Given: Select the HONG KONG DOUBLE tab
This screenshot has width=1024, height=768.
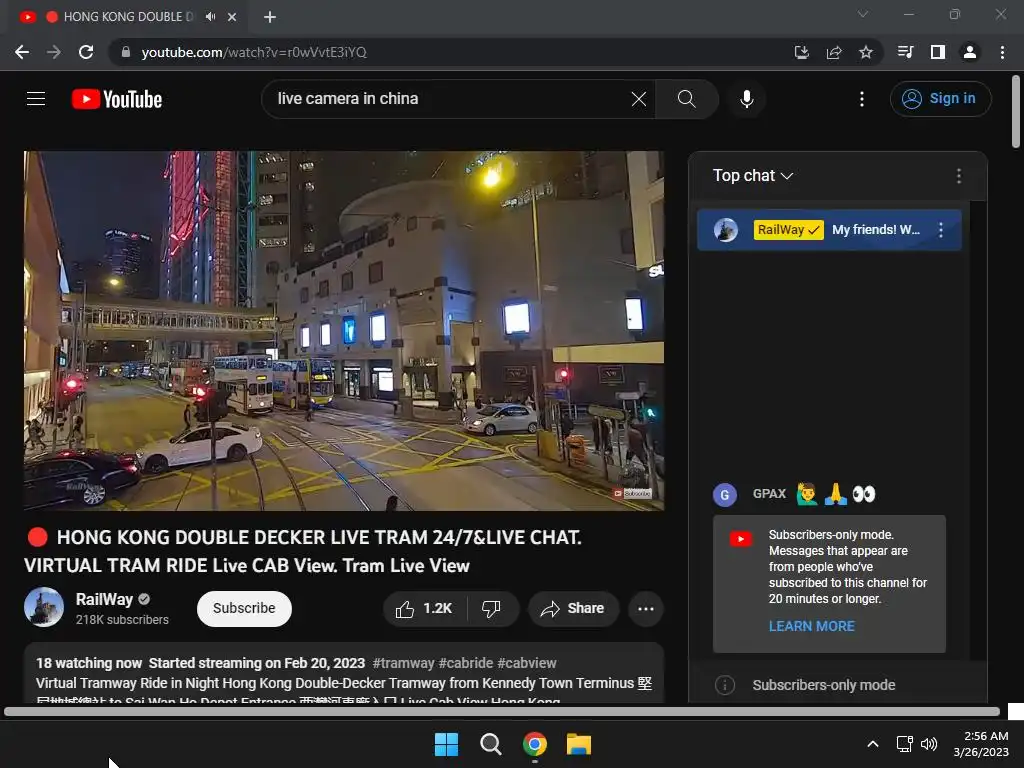Looking at the screenshot, I should pyautogui.click(x=124, y=17).
